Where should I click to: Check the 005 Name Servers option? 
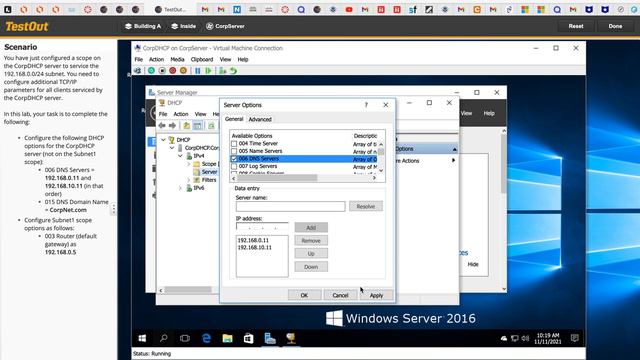(234, 151)
